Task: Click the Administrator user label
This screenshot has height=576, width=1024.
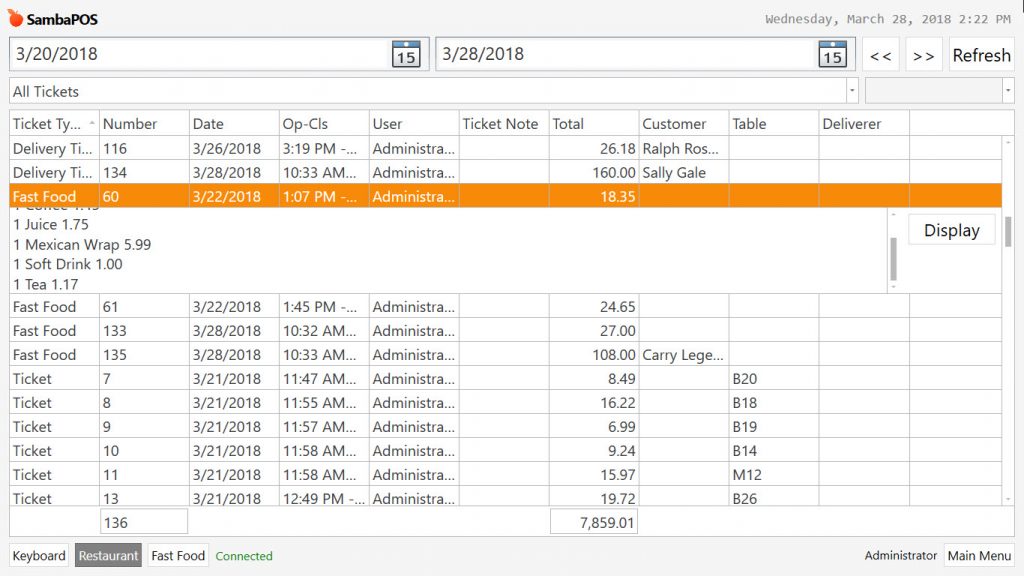Action: point(901,555)
